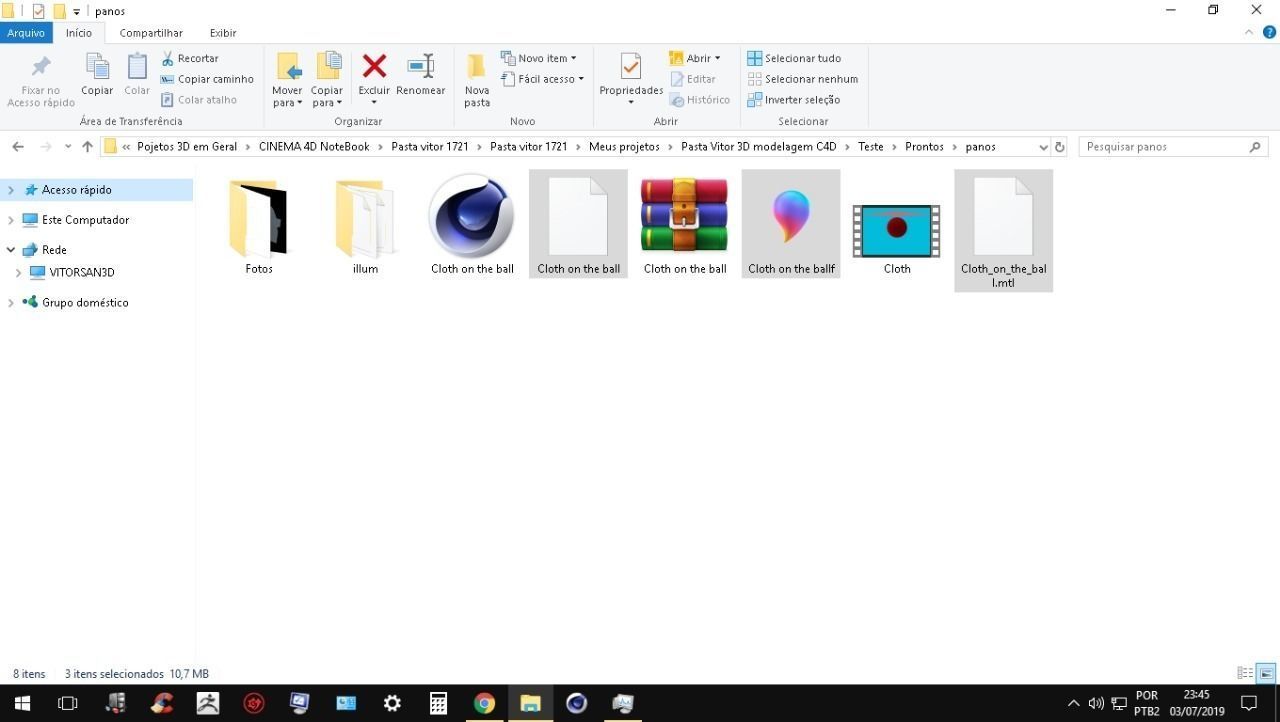Expand Grupo doméstico tree node
The image size is (1280, 722).
(11, 302)
